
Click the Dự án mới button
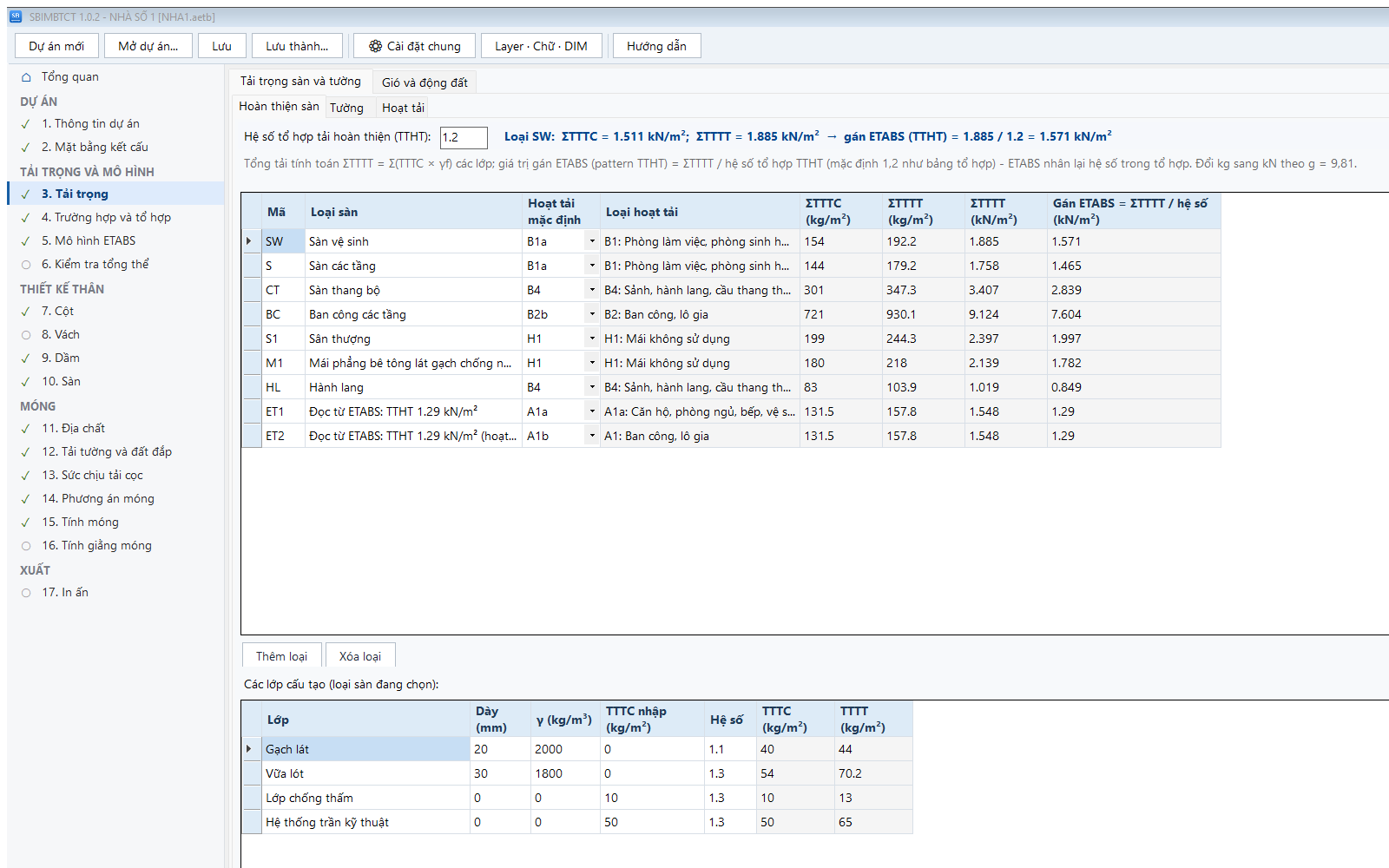[56, 46]
